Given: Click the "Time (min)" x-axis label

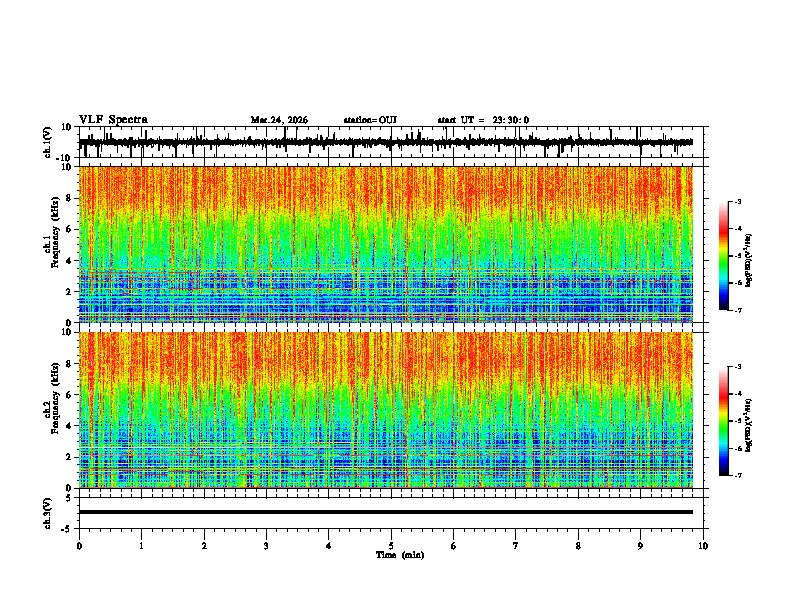Looking at the screenshot, I should click(x=400, y=555).
